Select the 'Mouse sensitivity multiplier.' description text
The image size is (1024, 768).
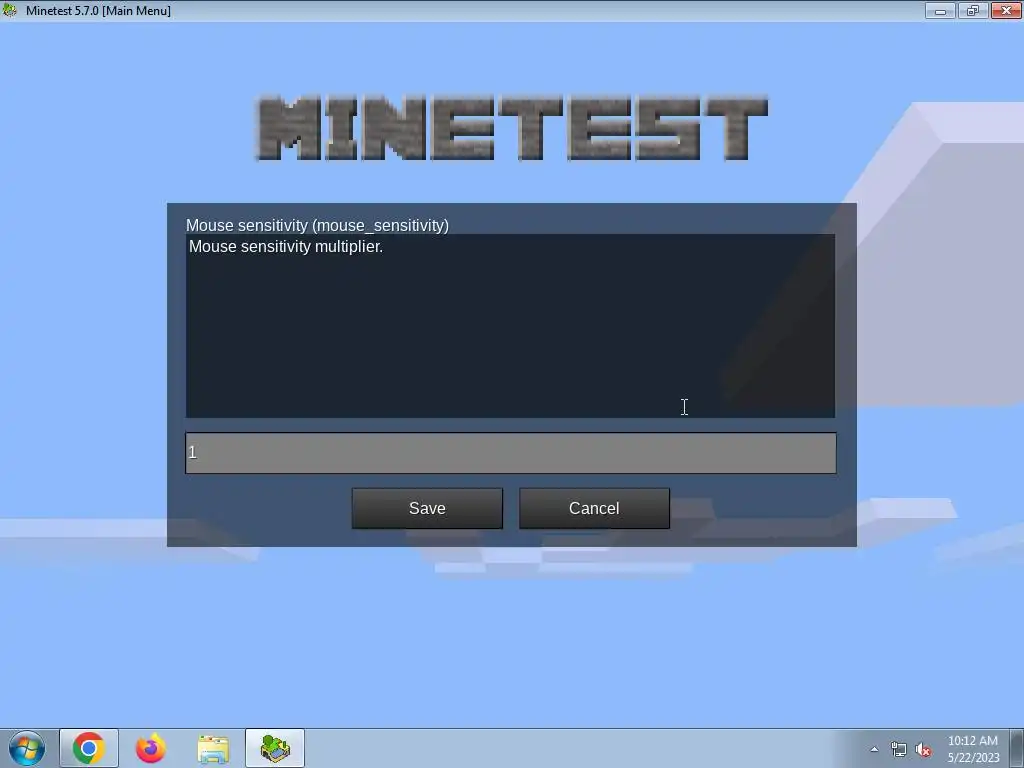(286, 247)
